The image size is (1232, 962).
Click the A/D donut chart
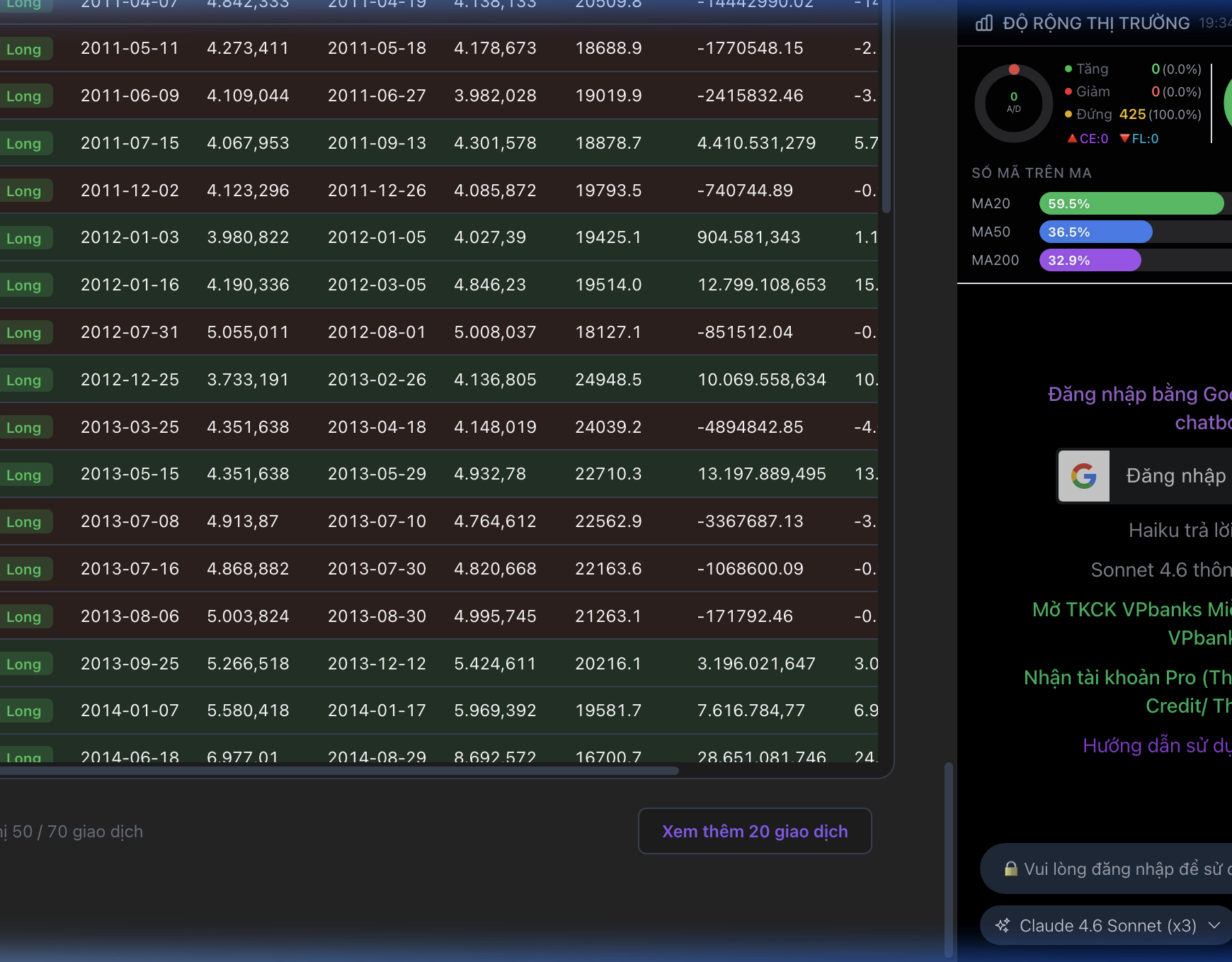point(1014,103)
